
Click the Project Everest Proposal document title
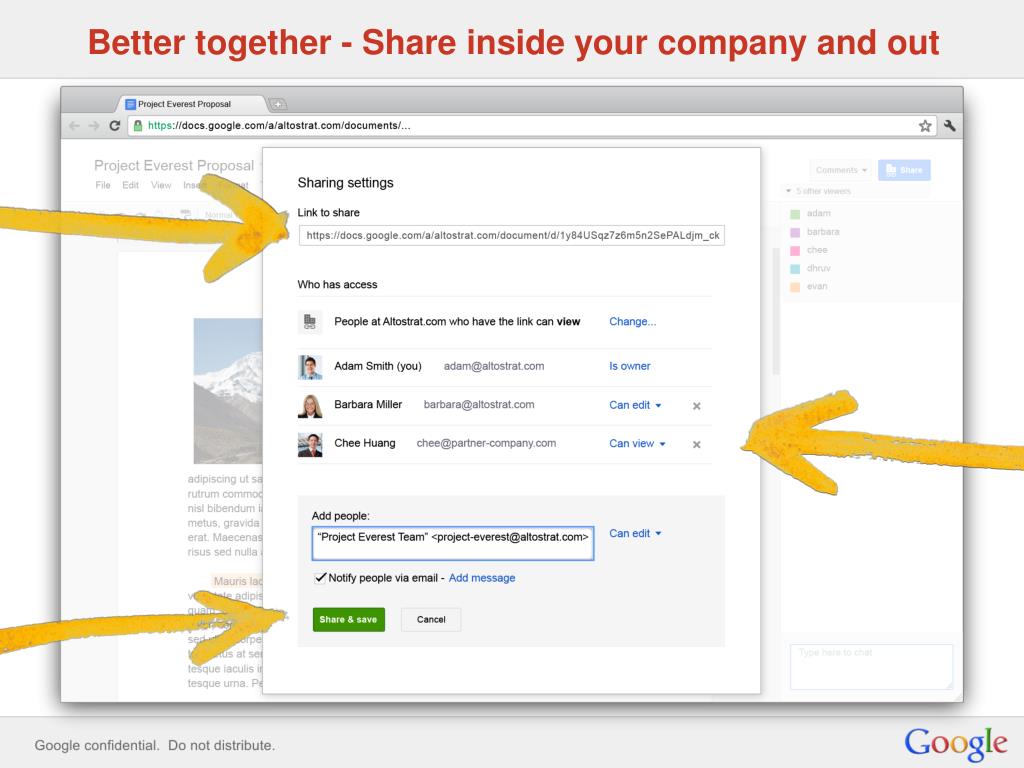[174, 165]
